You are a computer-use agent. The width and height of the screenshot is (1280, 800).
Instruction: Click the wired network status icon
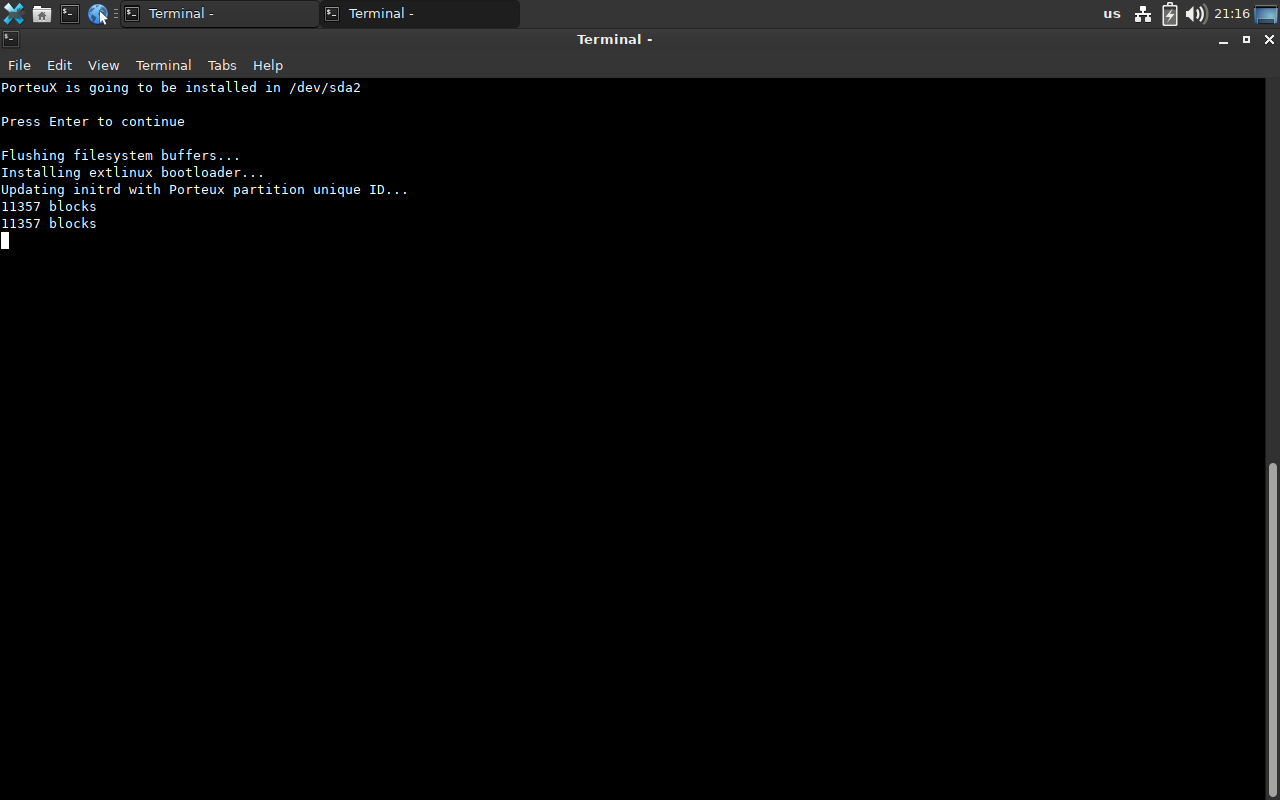click(1143, 14)
